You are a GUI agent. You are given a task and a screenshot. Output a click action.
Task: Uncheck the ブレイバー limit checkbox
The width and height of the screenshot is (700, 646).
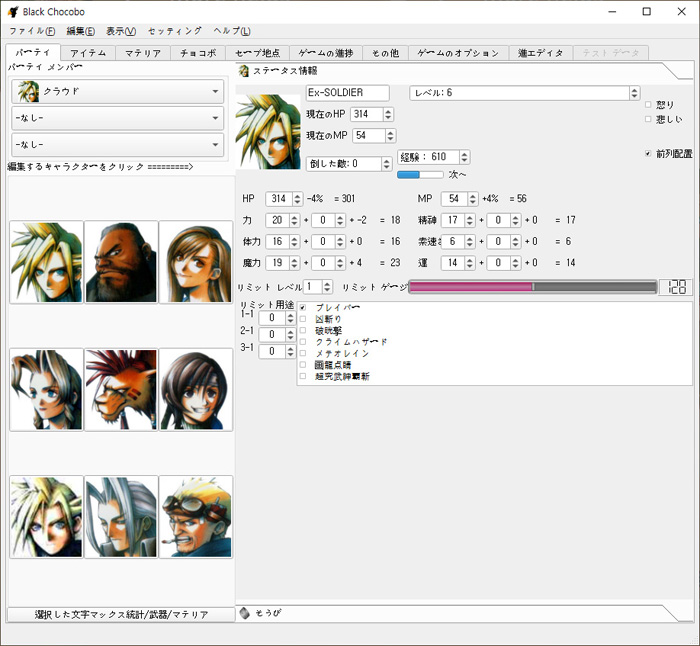coord(303,308)
